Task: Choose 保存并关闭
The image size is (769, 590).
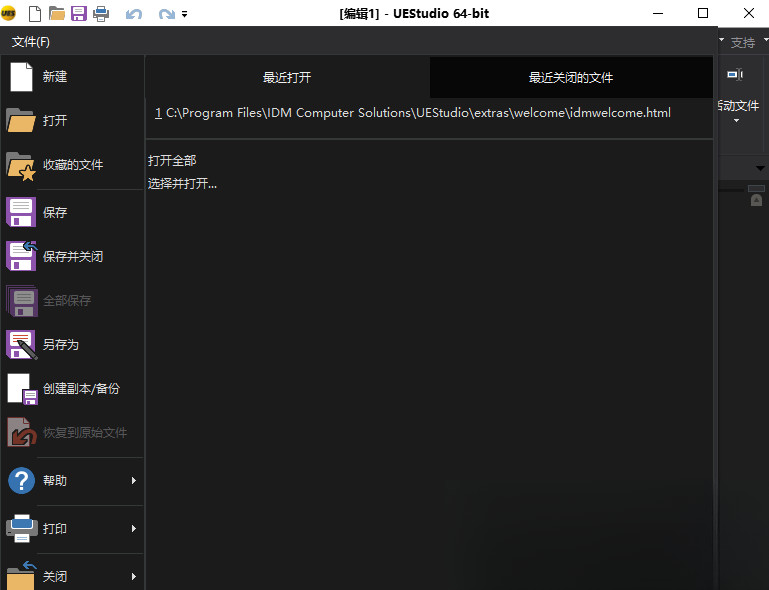Action: click(72, 257)
